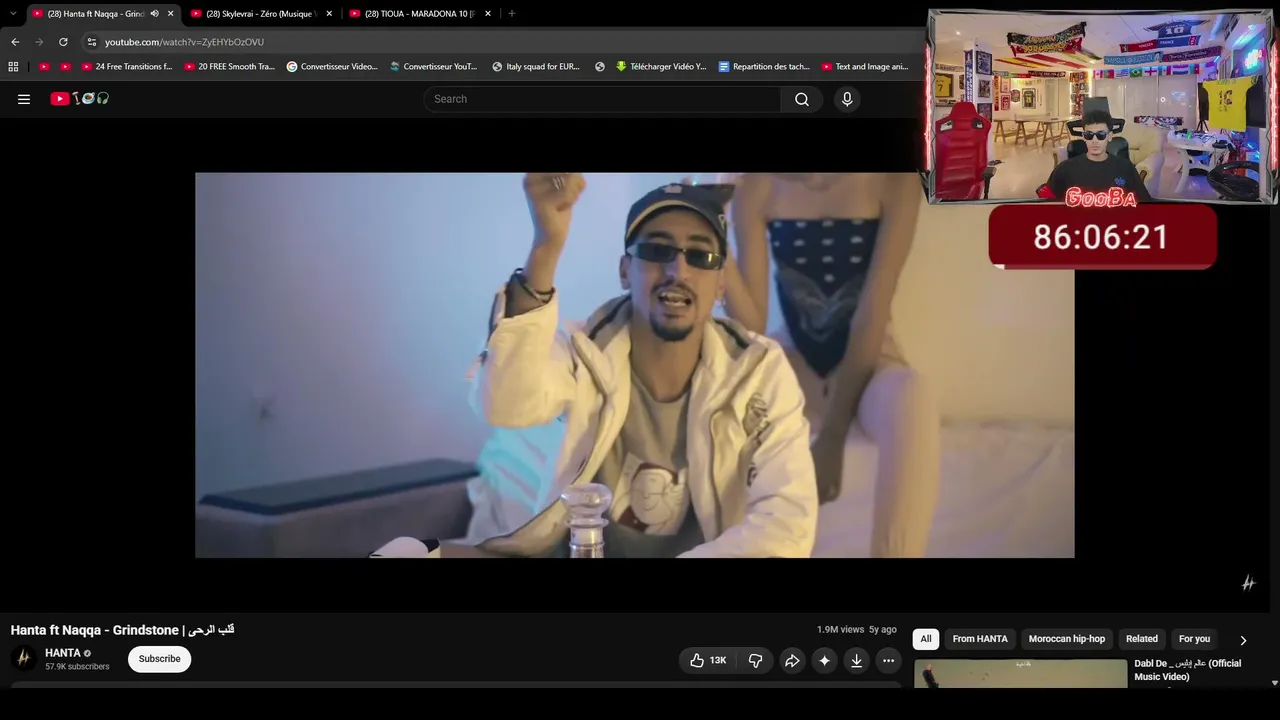Mute the Hanta ft Naqqa tab audio

click(154, 14)
